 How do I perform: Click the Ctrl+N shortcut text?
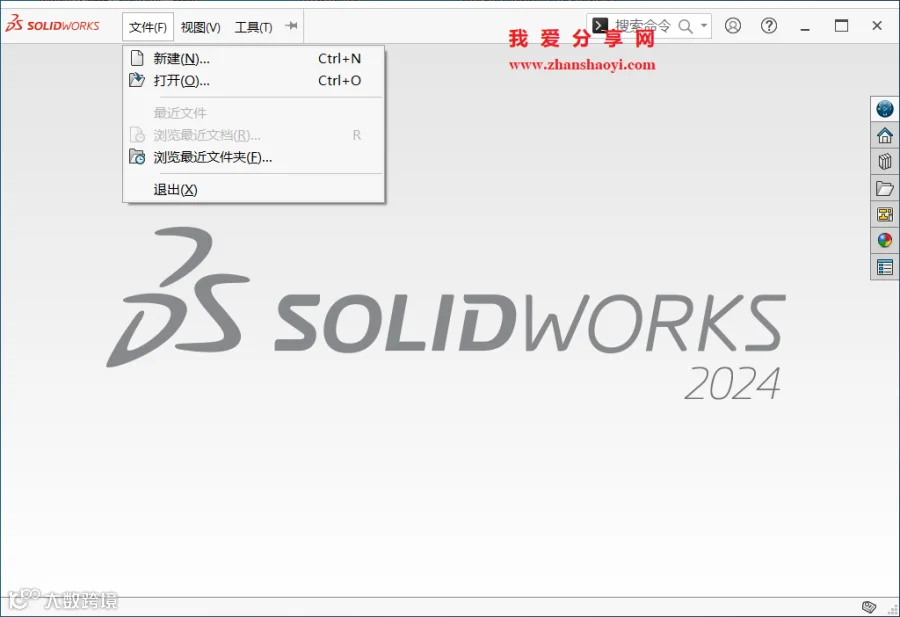click(339, 59)
